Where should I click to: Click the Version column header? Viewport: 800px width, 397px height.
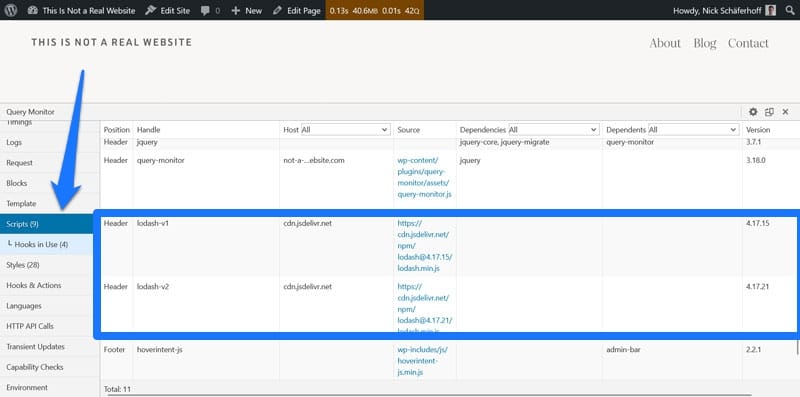[758, 130]
